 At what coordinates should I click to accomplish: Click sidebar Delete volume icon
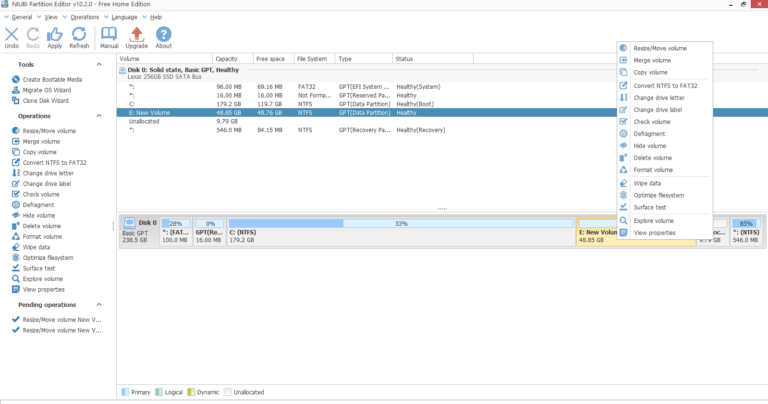(x=16, y=226)
